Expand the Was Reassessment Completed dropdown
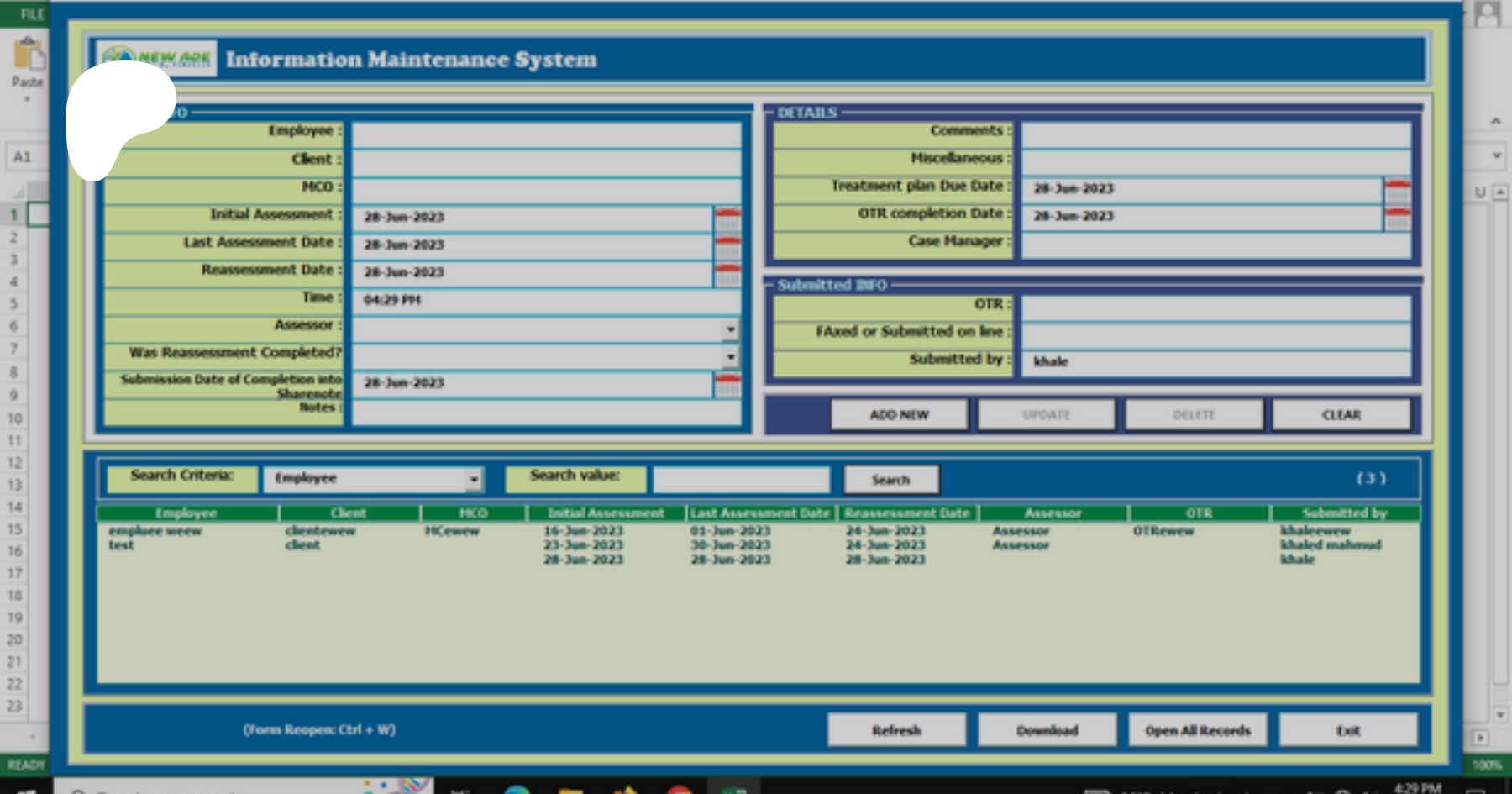1512x794 pixels. (730, 357)
